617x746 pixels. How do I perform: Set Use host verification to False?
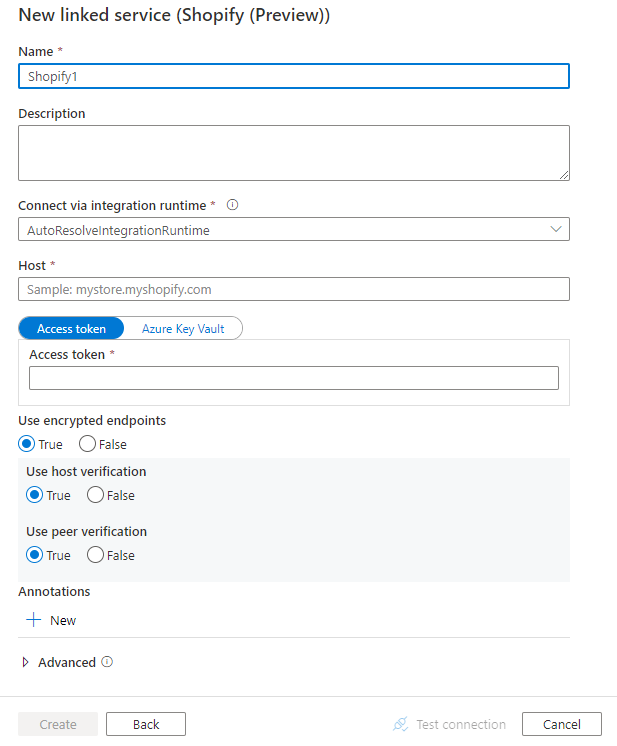(x=95, y=495)
